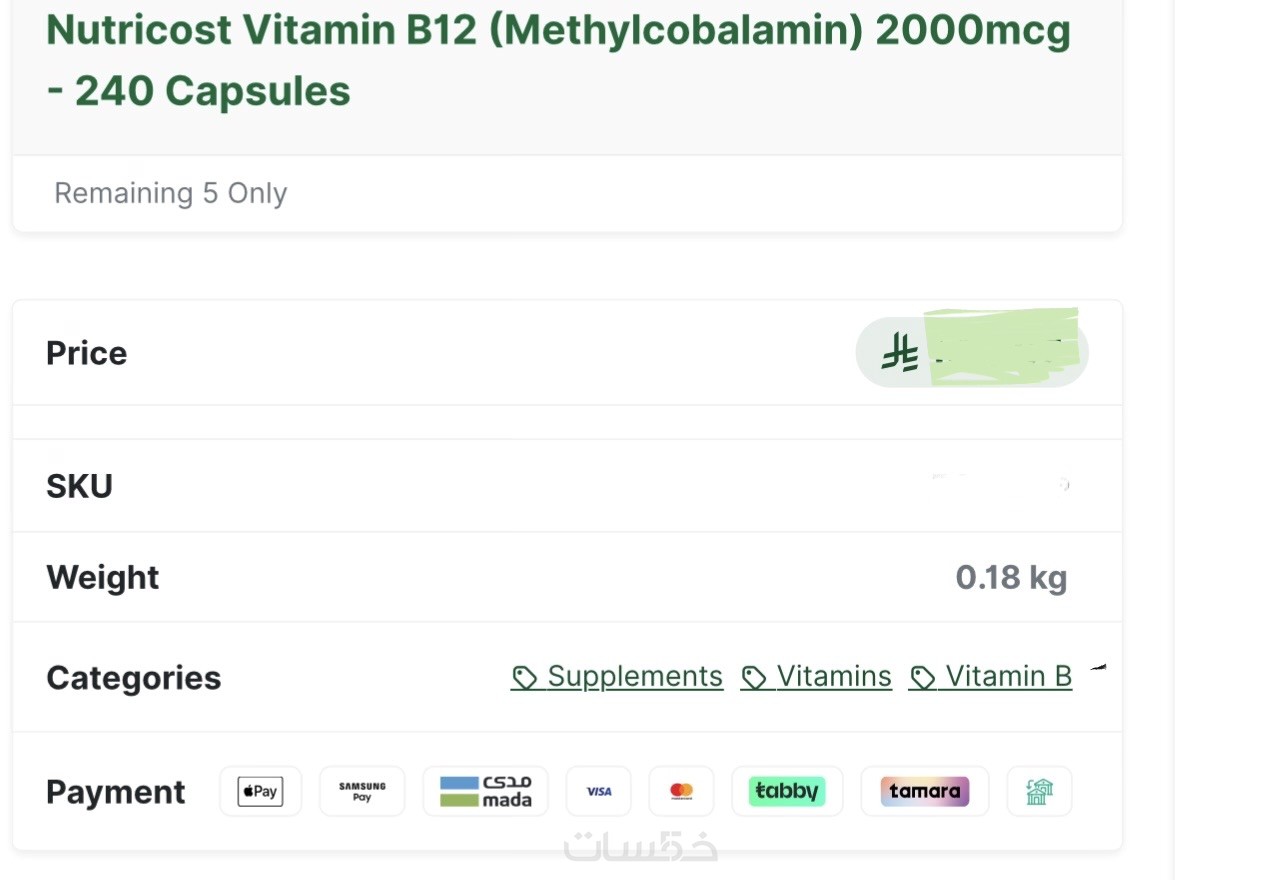Click the Price row label

(x=87, y=353)
